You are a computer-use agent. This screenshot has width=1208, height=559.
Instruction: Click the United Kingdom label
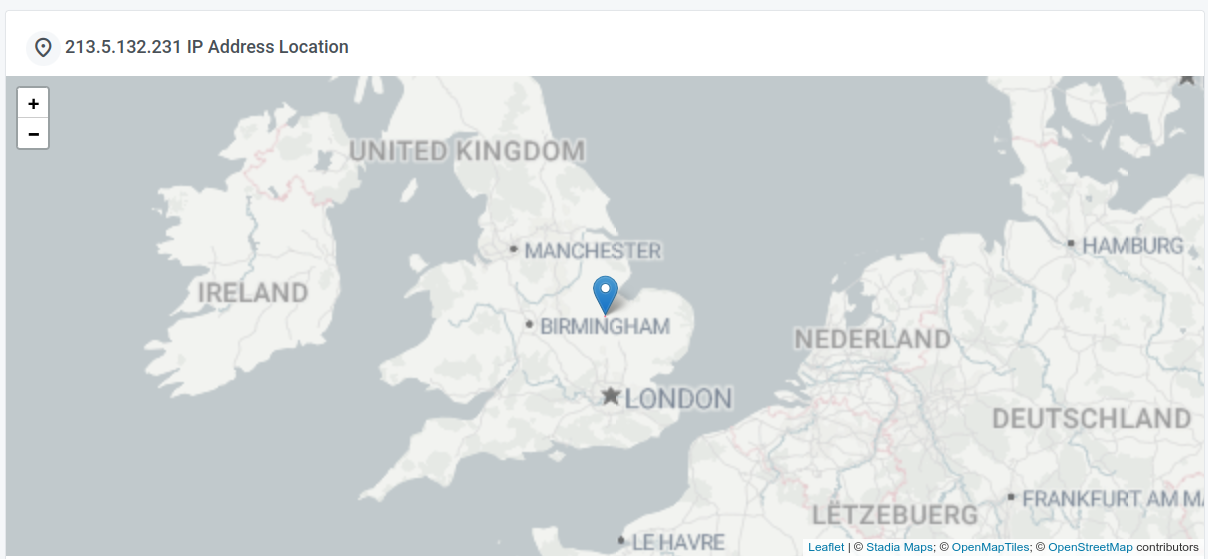[467, 152]
